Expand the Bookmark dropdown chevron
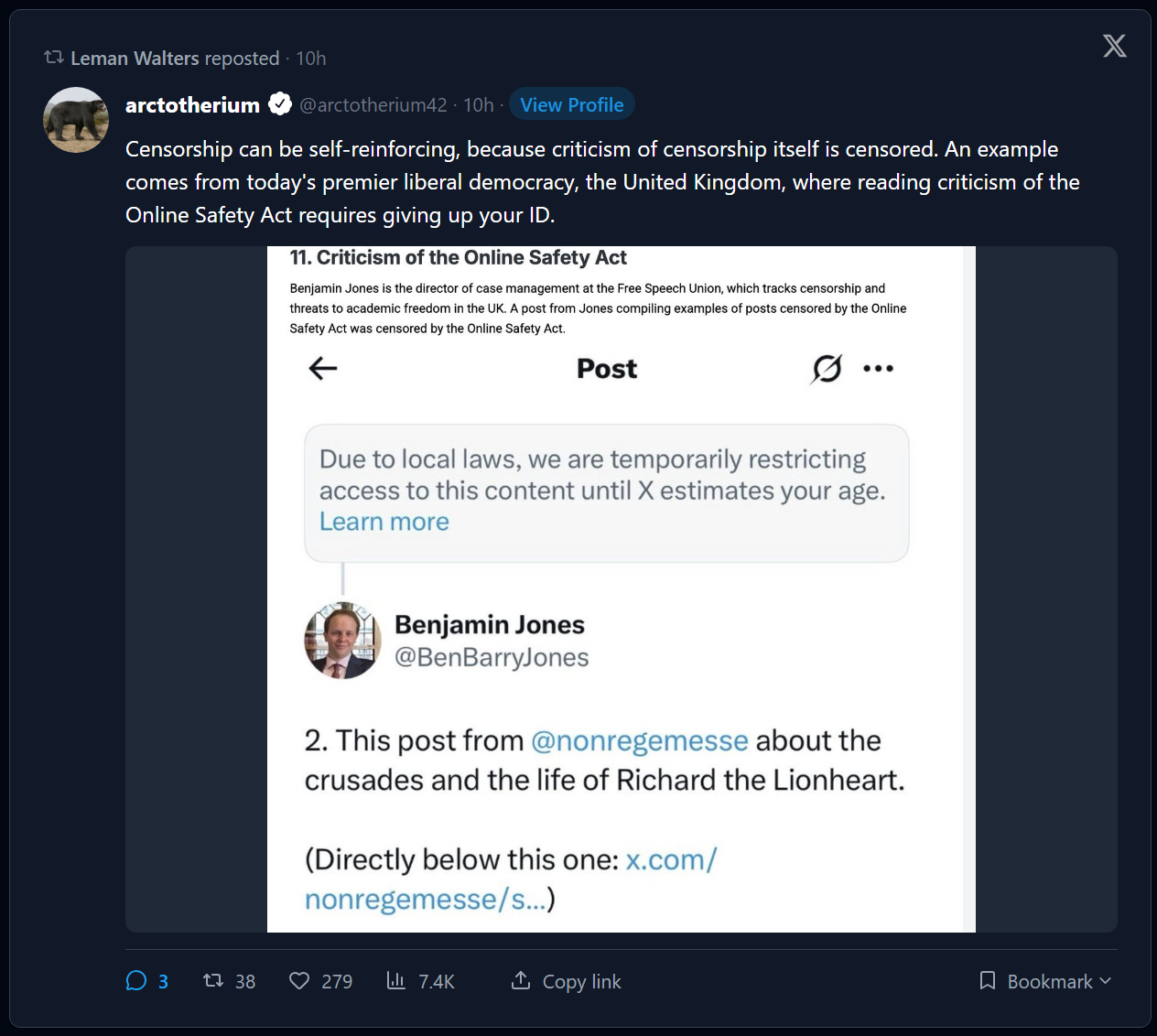The height and width of the screenshot is (1036, 1157). (1105, 981)
